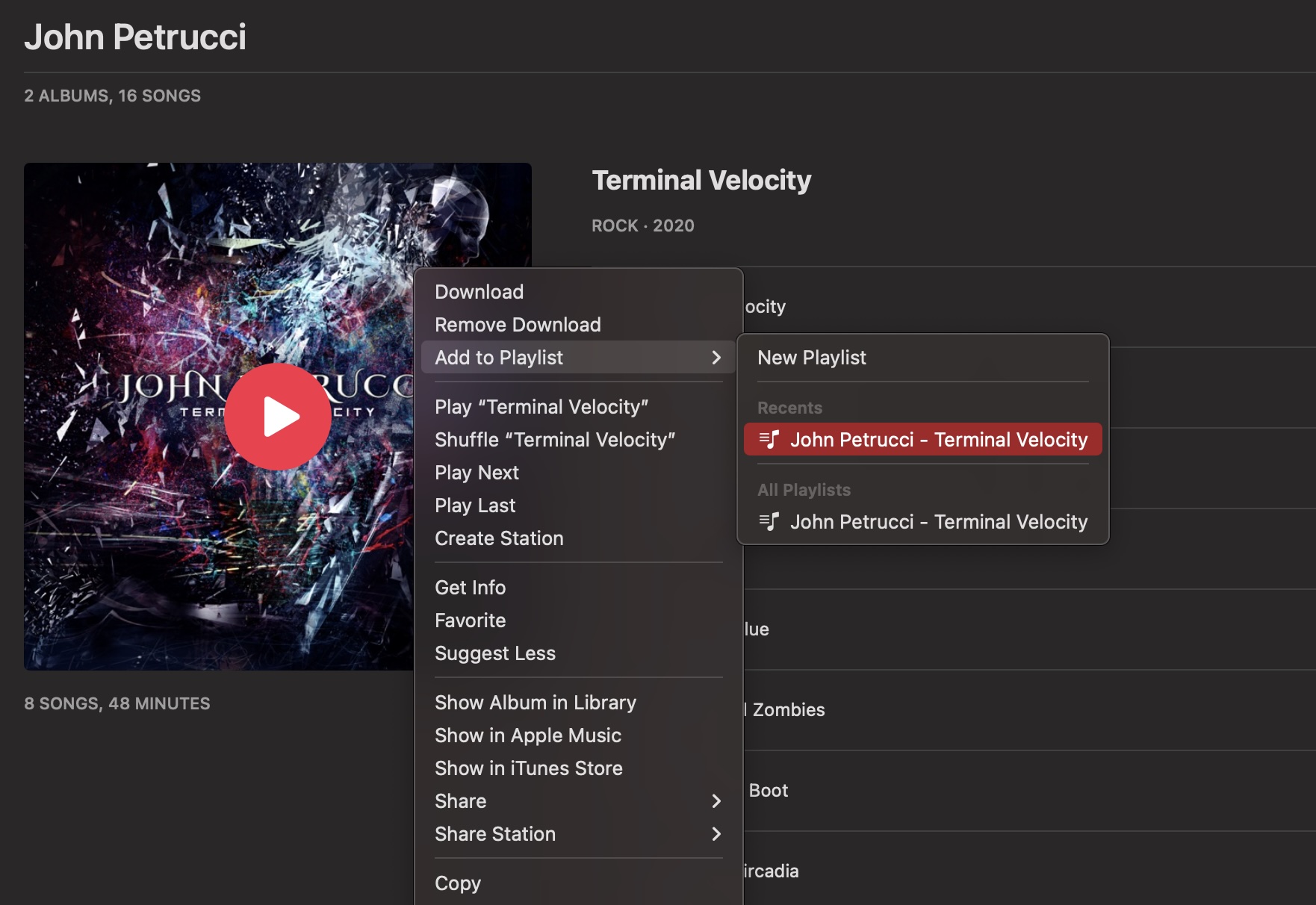This screenshot has height=905, width=1316.
Task: Expand the Share Station submenu chevron
Action: [x=716, y=834]
